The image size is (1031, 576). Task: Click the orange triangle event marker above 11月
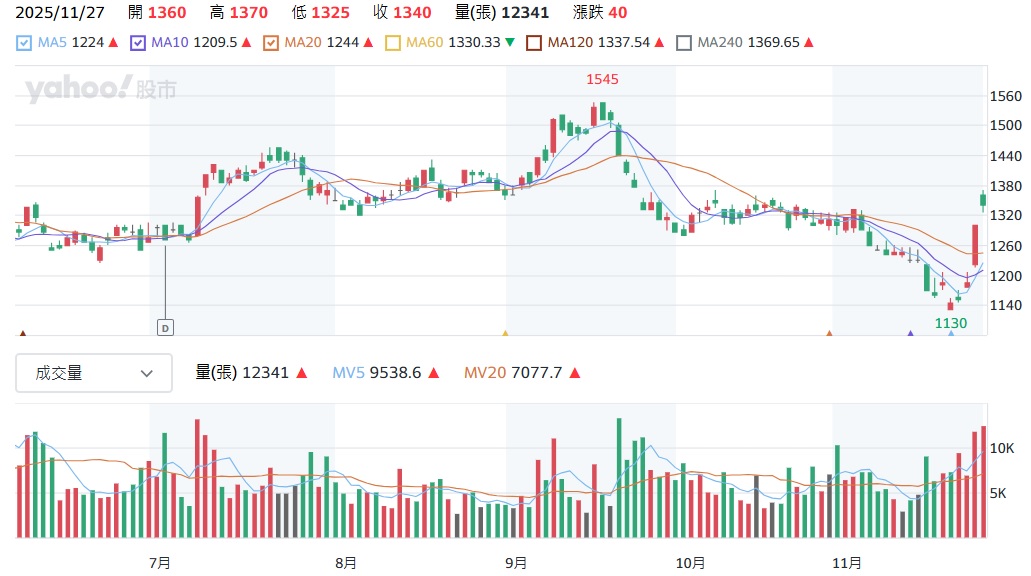point(829,333)
